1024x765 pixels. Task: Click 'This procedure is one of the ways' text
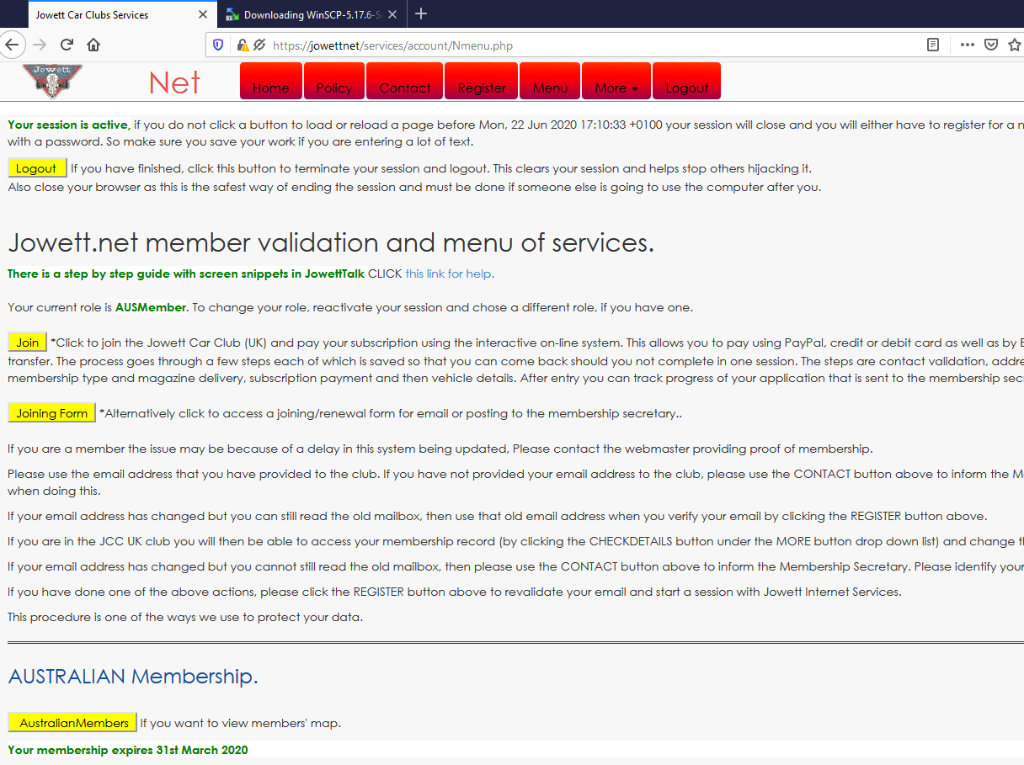pos(185,617)
